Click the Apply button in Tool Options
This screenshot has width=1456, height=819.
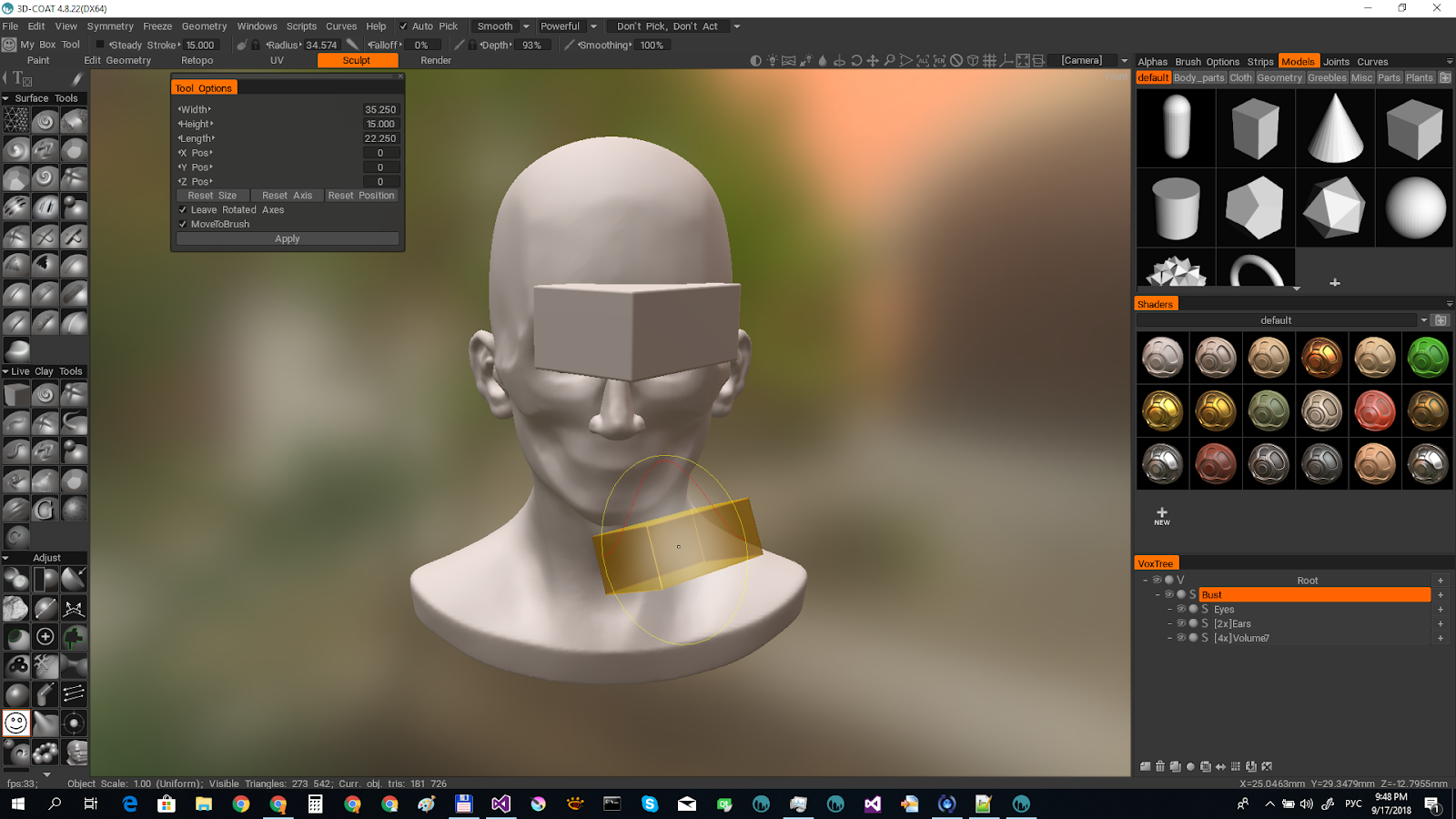(x=288, y=238)
